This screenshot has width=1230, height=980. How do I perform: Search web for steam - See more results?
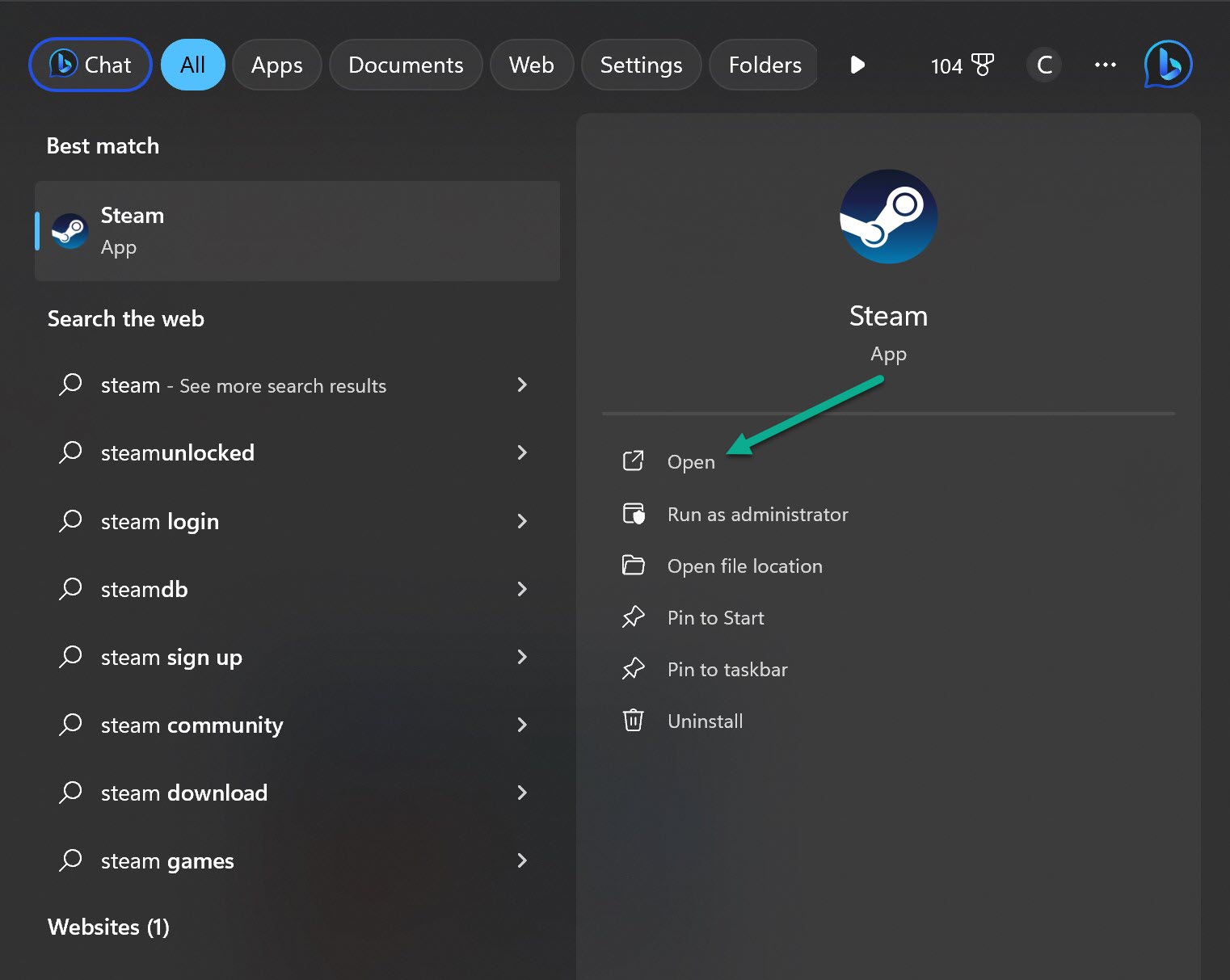(x=297, y=385)
